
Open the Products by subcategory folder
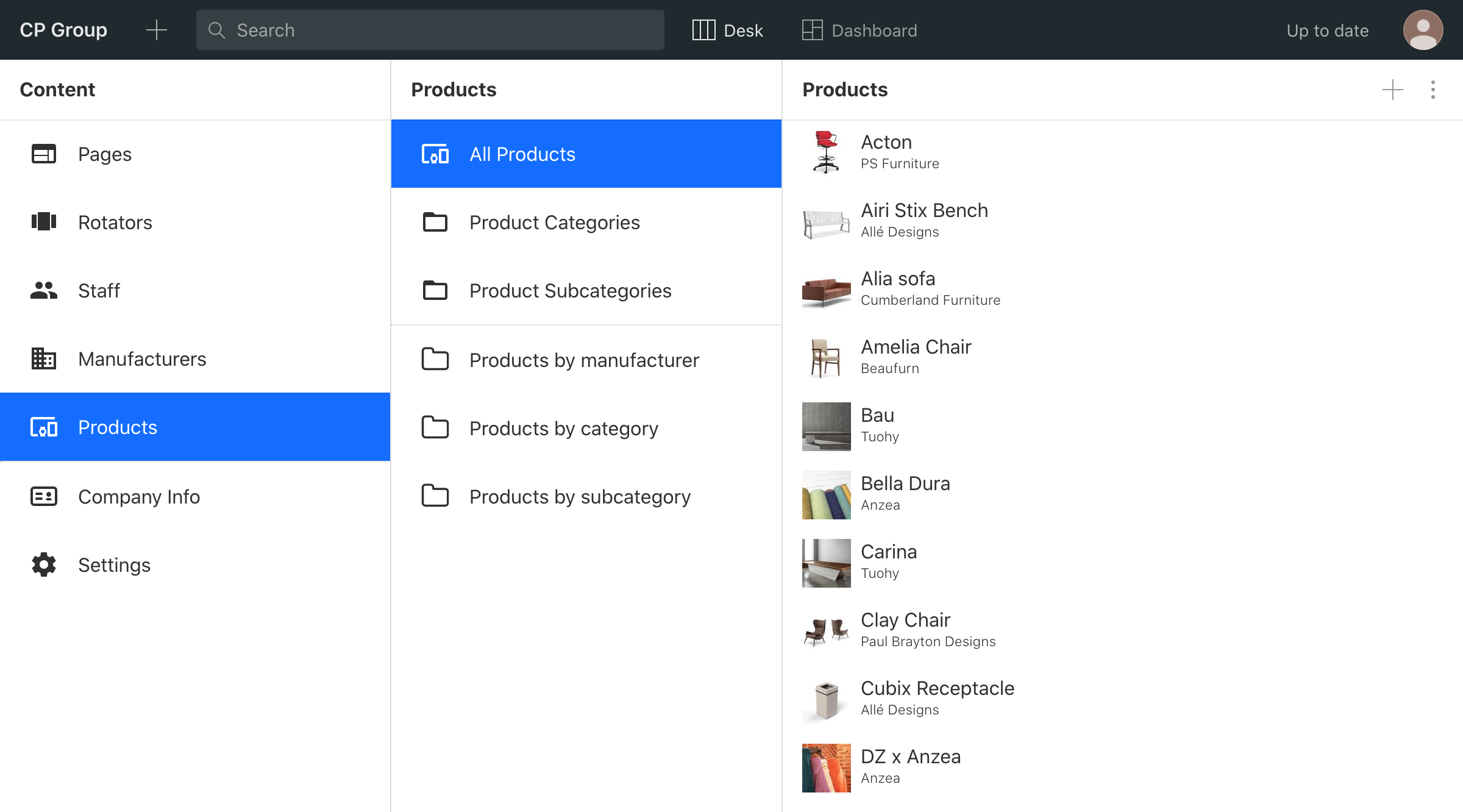[579, 497]
